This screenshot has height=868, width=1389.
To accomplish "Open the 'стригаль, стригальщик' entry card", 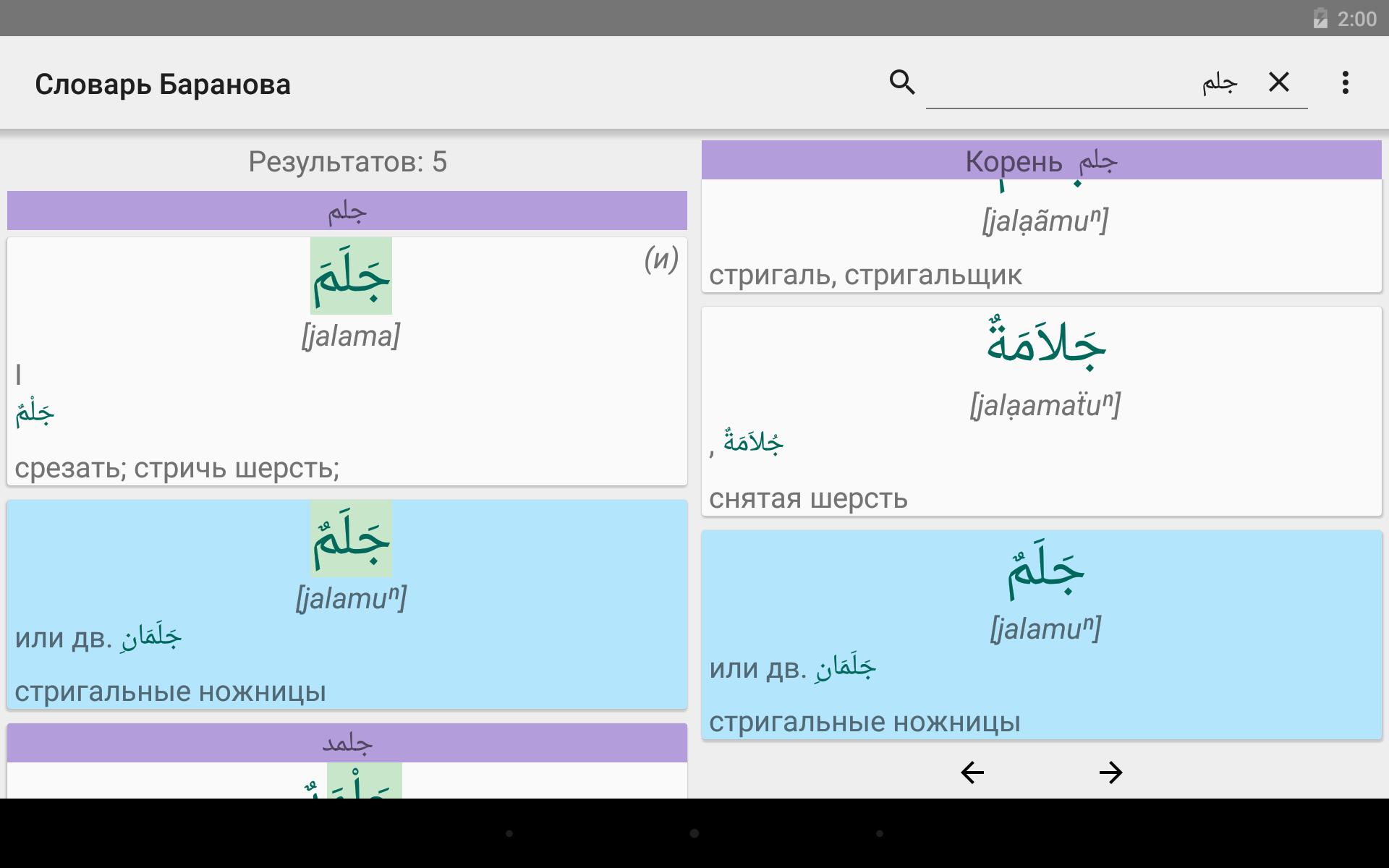I will [x=1042, y=236].
